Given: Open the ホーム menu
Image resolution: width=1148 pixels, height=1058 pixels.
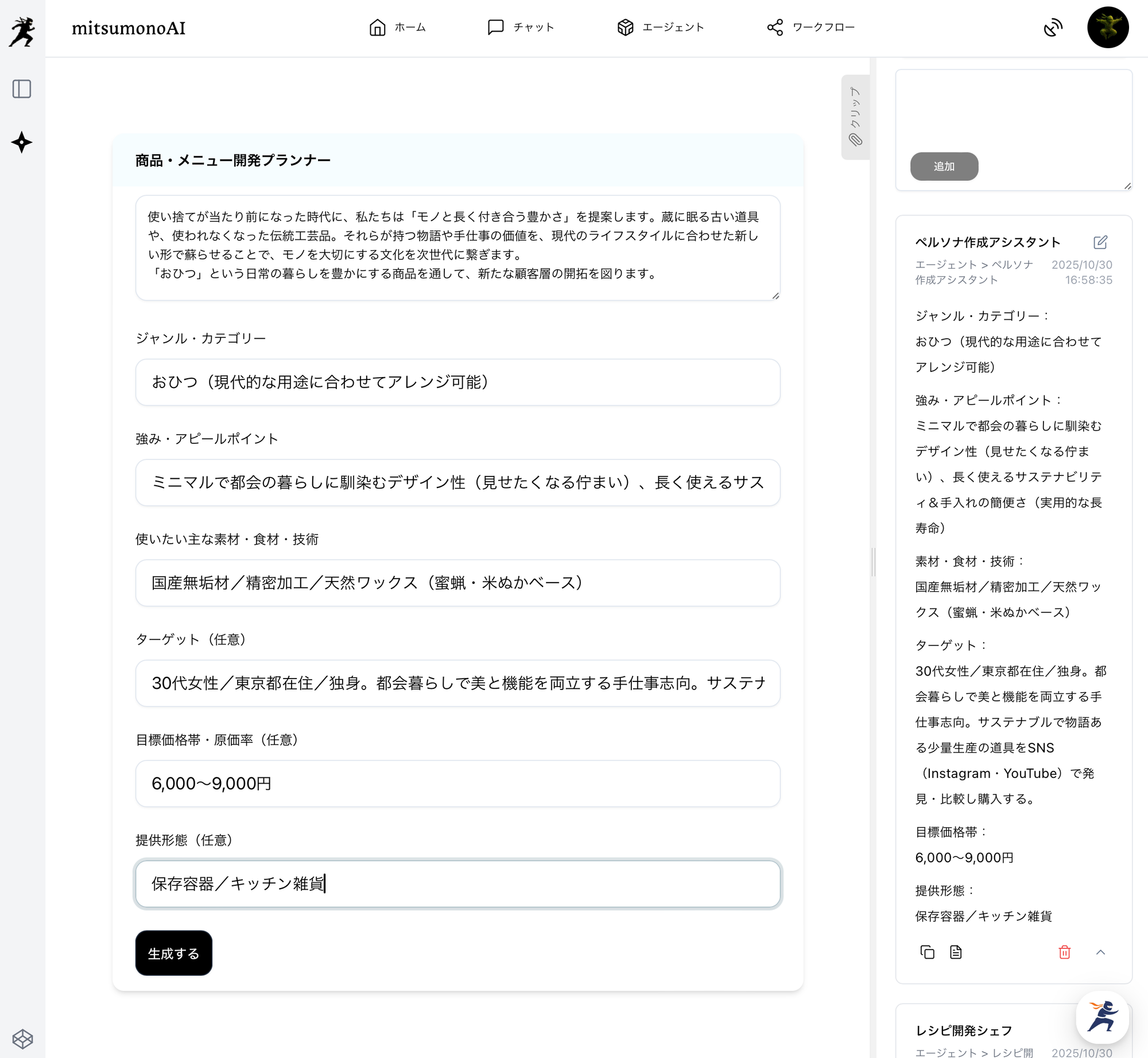Looking at the screenshot, I should point(397,28).
